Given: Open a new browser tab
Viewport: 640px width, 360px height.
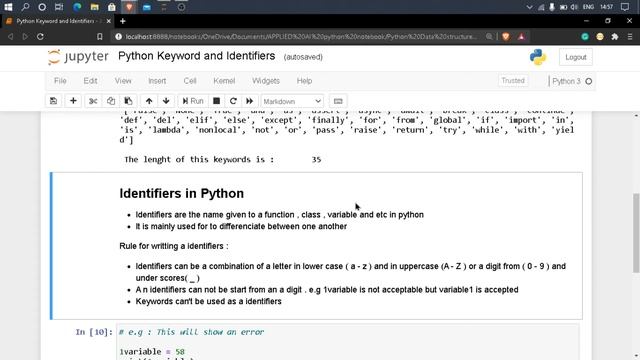Looking at the screenshot, I should [123, 21].
